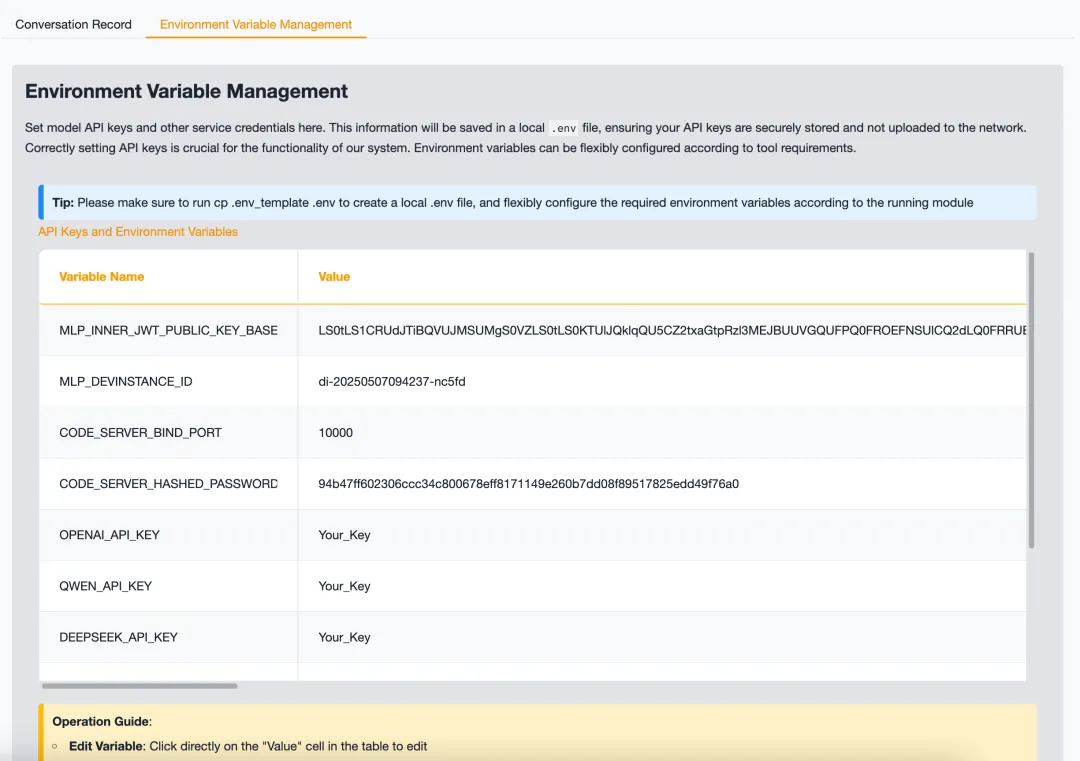Viewport: 1080px width, 761px height.
Task: Click the CODE_SERVER_HASHED_PASSWORD name cell
Action: [x=168, y=484]
